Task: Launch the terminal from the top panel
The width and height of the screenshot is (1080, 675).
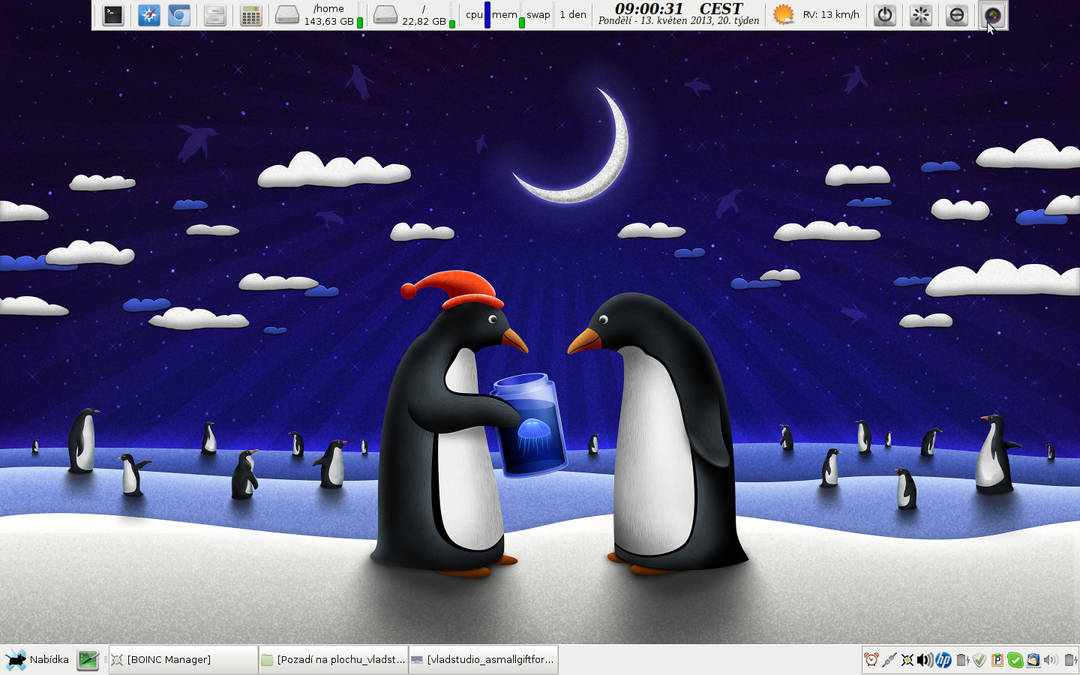Action: point(113,15)
